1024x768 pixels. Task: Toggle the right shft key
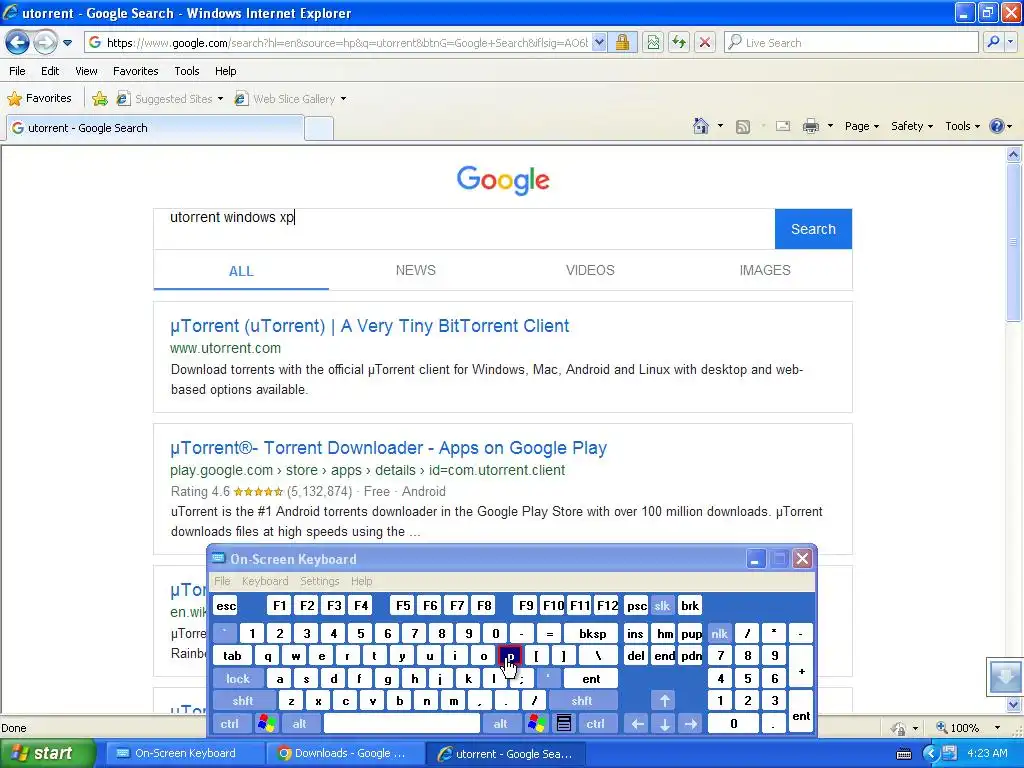point(582,701)
